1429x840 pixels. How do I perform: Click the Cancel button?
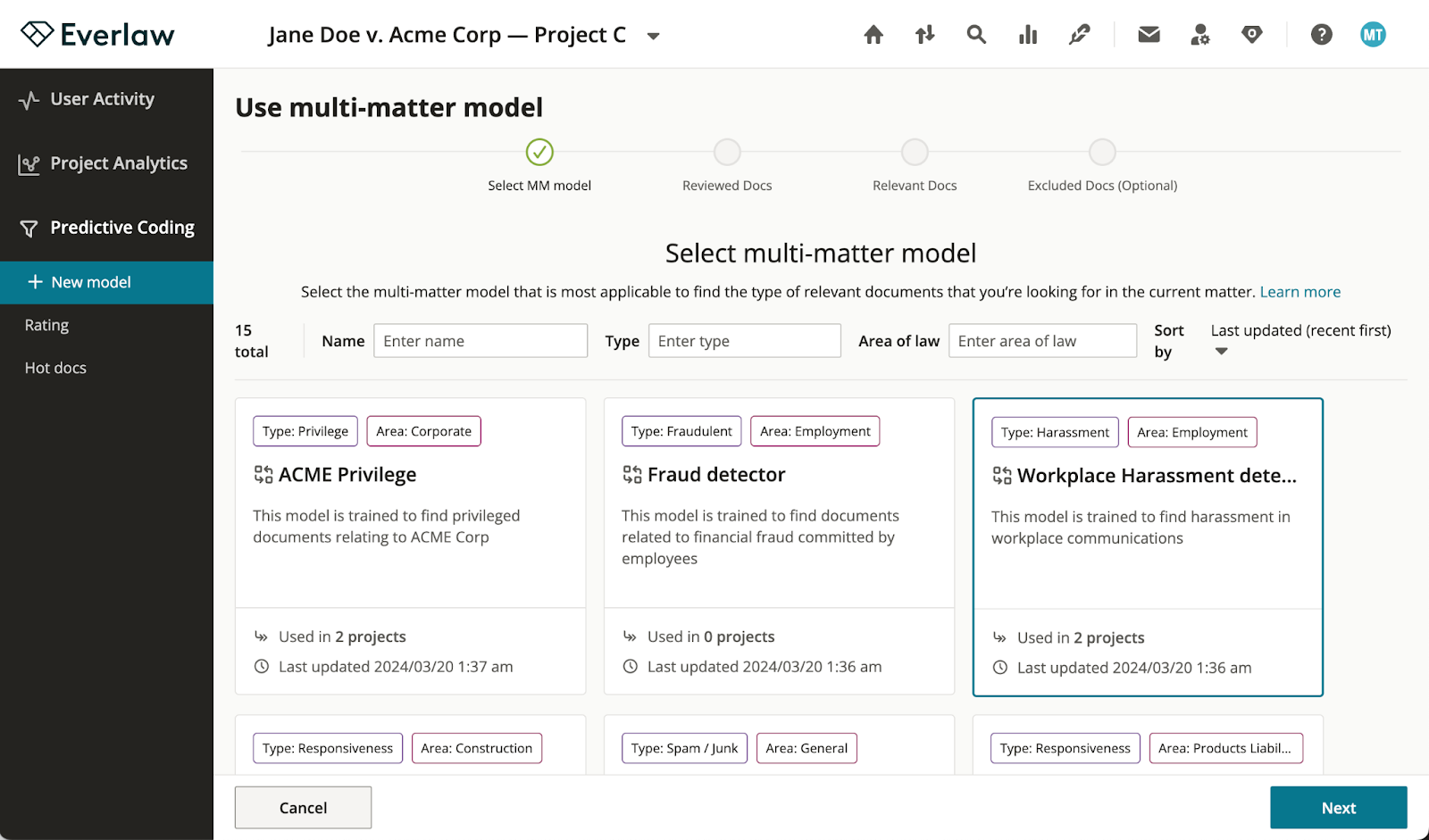pyautogui.click(x=303, y=808)
